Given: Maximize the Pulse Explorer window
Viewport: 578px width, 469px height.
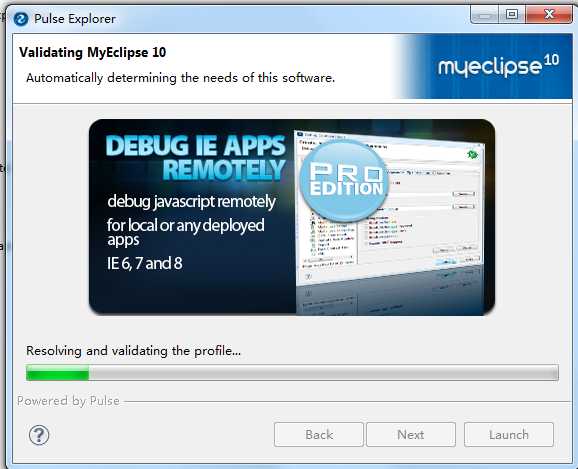Looking at the screenshot, I should click(x=512, y=15).
